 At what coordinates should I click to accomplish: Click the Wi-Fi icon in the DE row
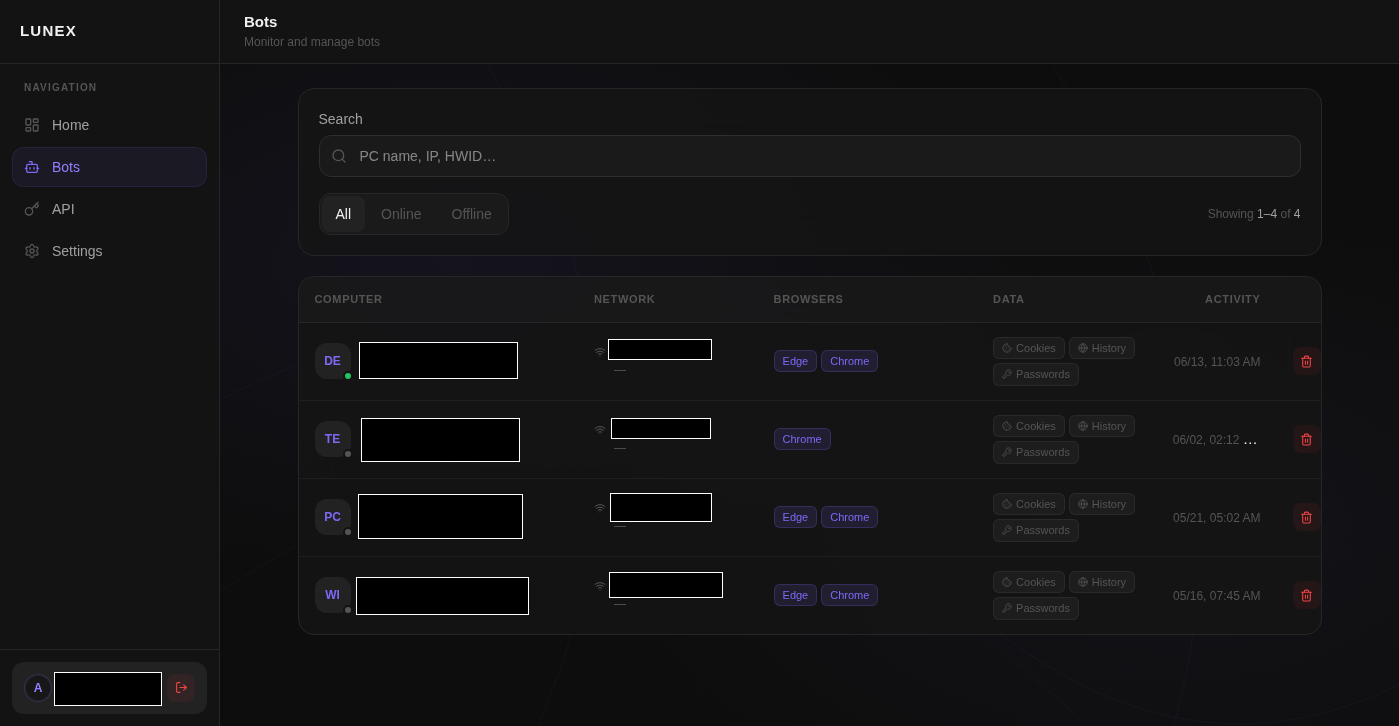point(600,352)
